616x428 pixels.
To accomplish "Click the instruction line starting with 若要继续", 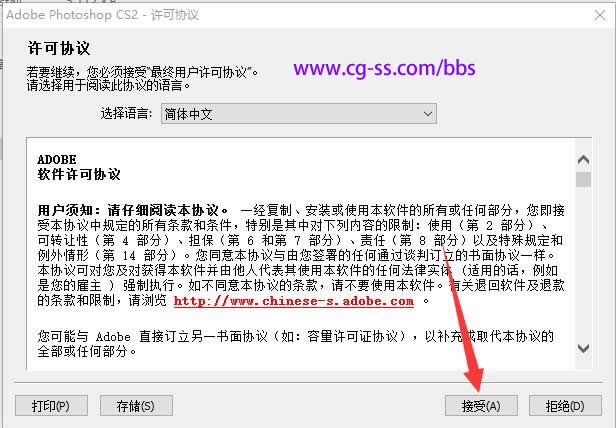I will [143, 72].
